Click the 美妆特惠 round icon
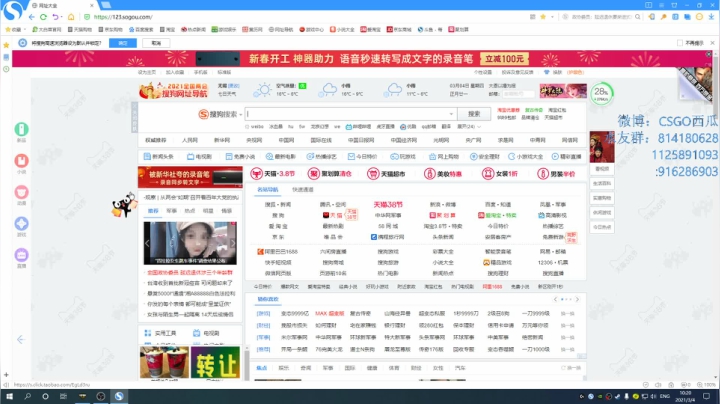720x404 pixels. point(429,174)
